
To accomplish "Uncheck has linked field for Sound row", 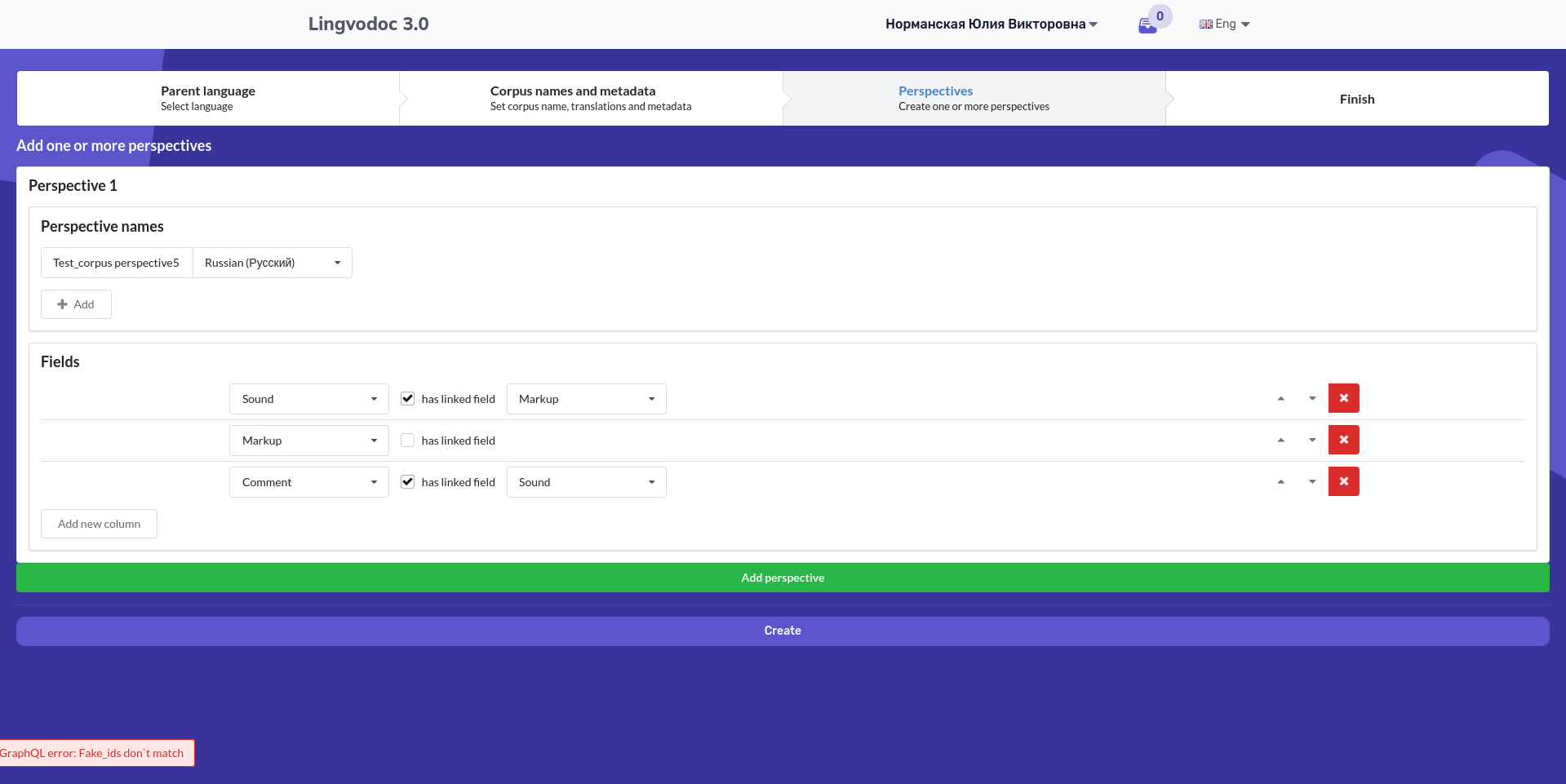I will [x=407, y=399].
